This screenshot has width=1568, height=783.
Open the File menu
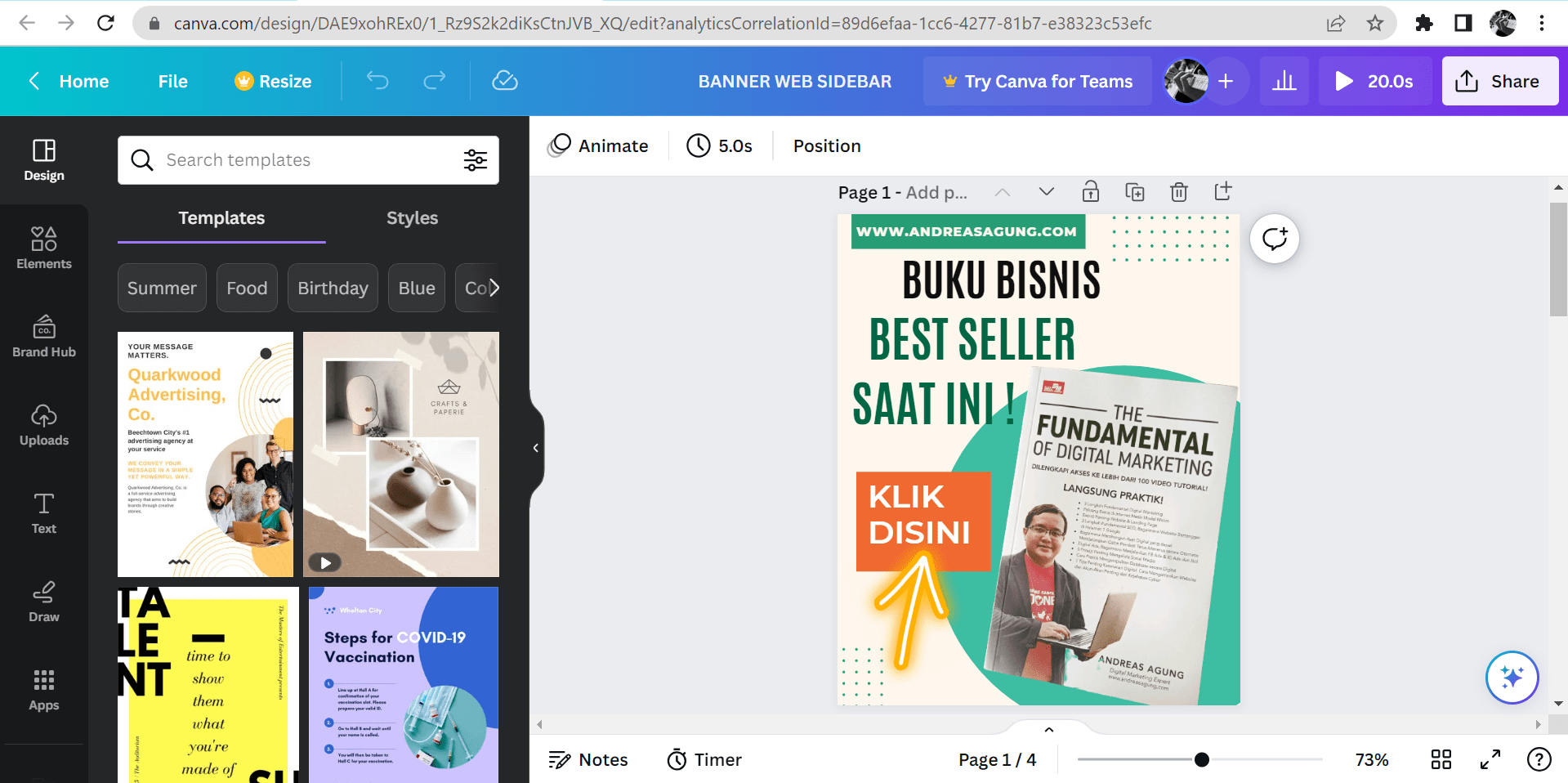172,81
